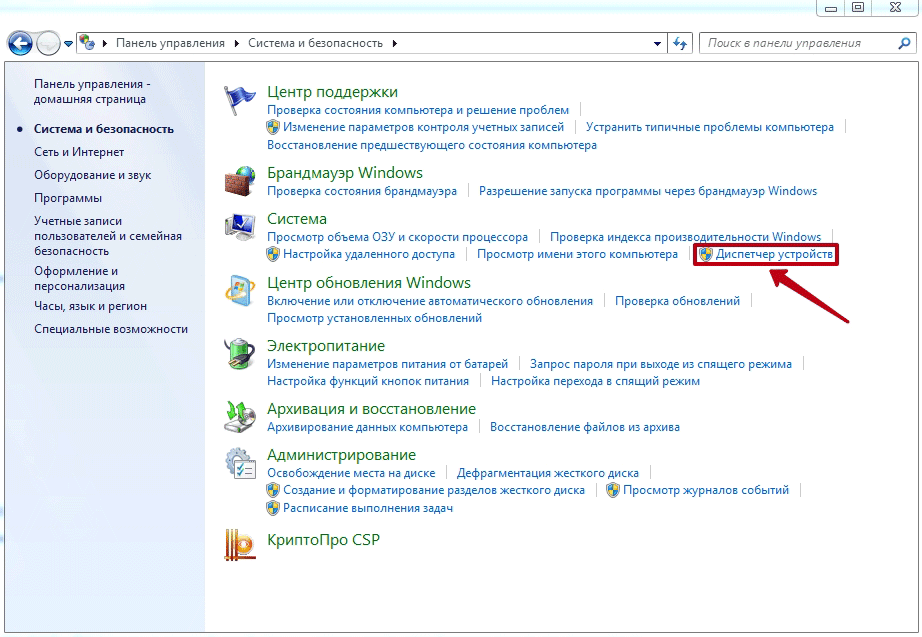Click the Система computer icon
The image size is (922, 637).
coord(240,229)
